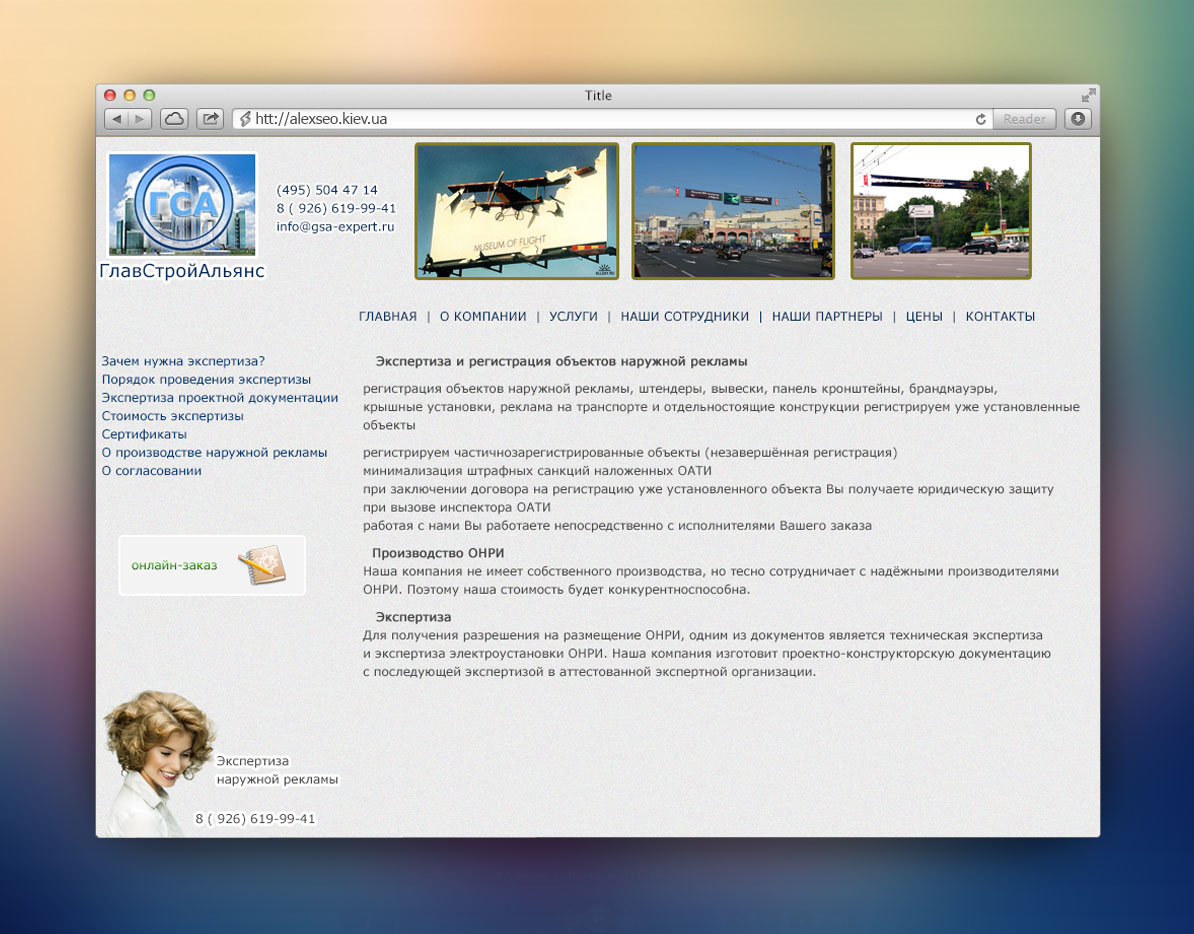This screenshot has width=1194, height=934.
Task: Follow the 'Сертификаты' sidebar link
Action: coord(143,434)
